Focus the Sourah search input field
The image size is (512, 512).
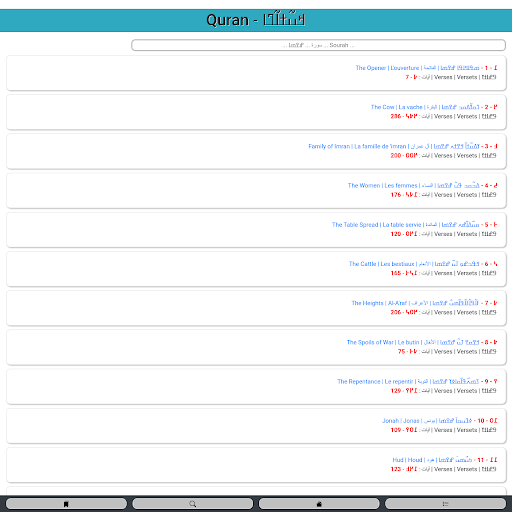coord(318,45)
